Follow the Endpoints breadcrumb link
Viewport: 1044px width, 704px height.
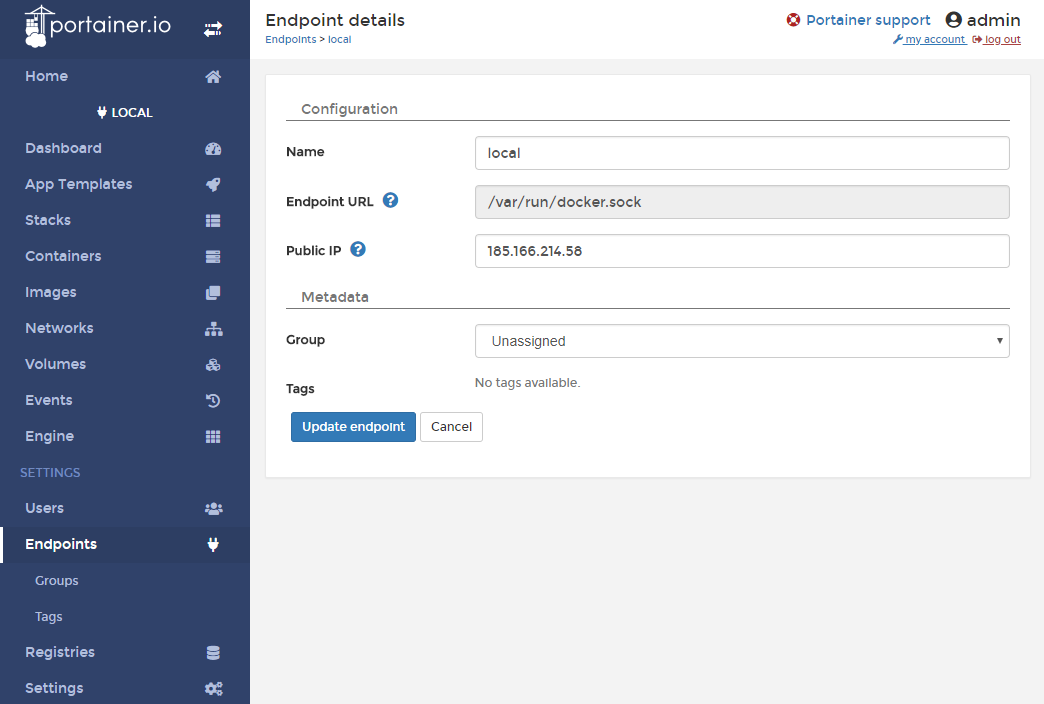point(289,40)
